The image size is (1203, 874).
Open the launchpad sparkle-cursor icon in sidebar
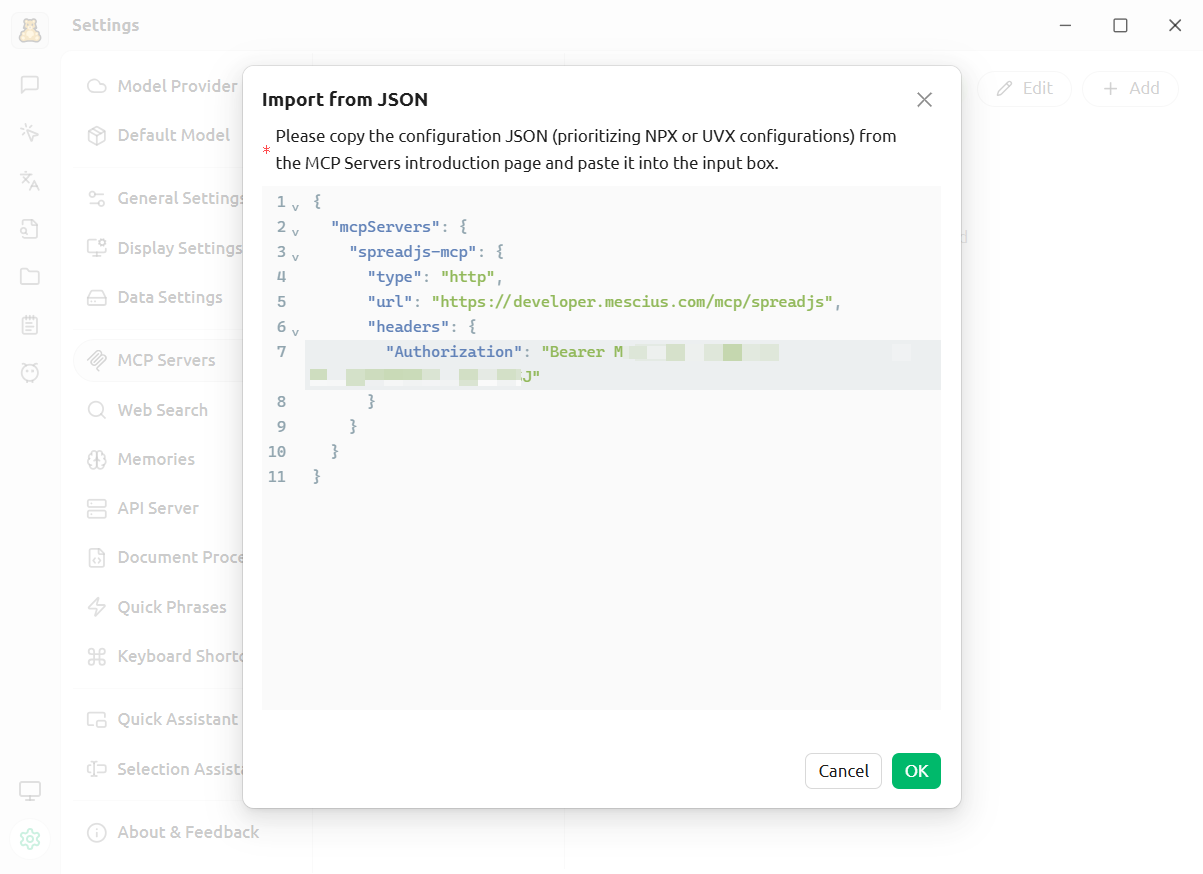[30, 132]
